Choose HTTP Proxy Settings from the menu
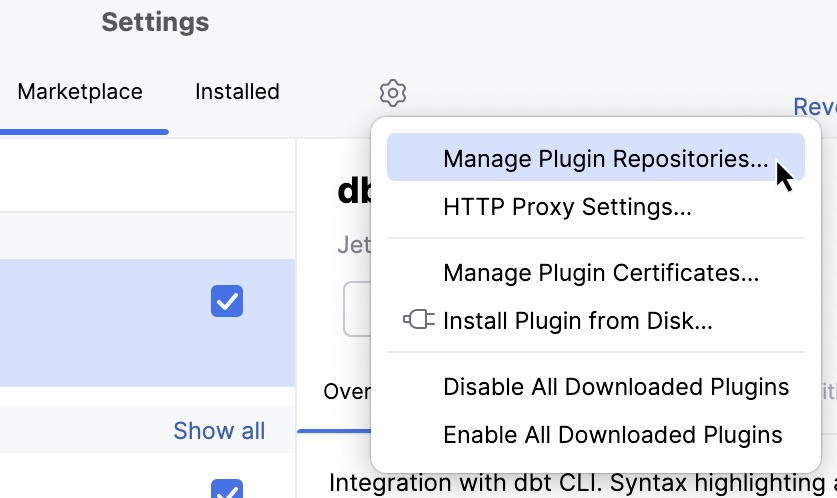This screenshot has height=498, width=837. point(567,207)
